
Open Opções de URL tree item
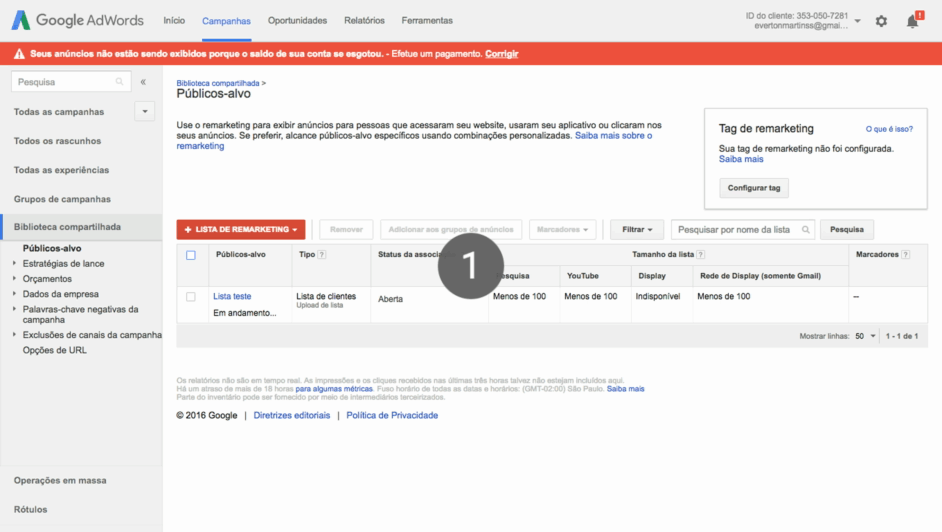click(55, 350)
